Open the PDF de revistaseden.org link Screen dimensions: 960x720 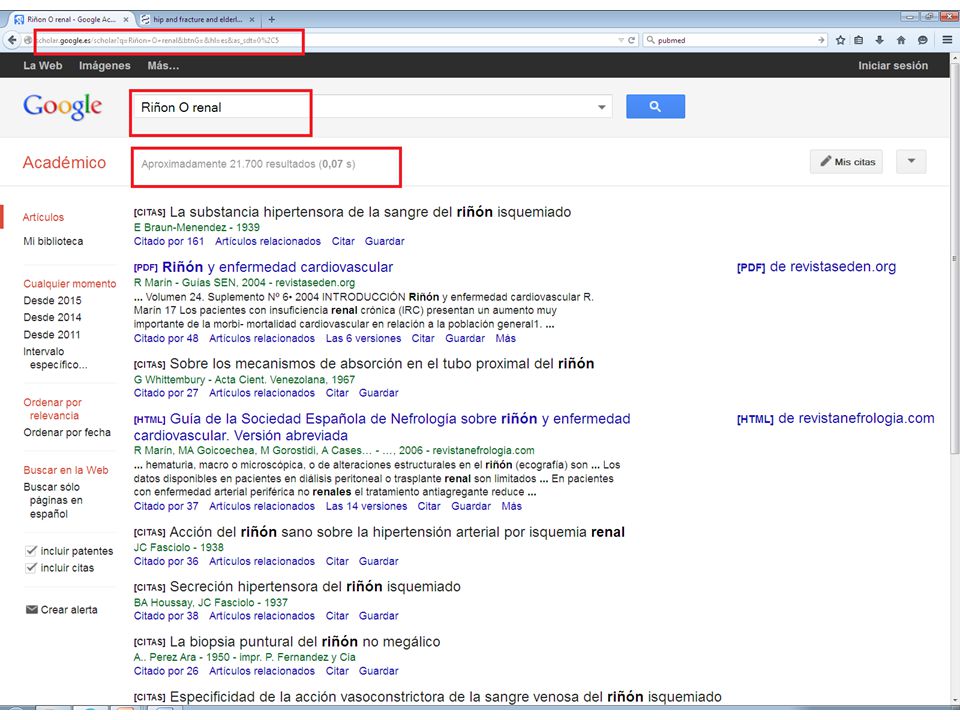pos(816,267)
